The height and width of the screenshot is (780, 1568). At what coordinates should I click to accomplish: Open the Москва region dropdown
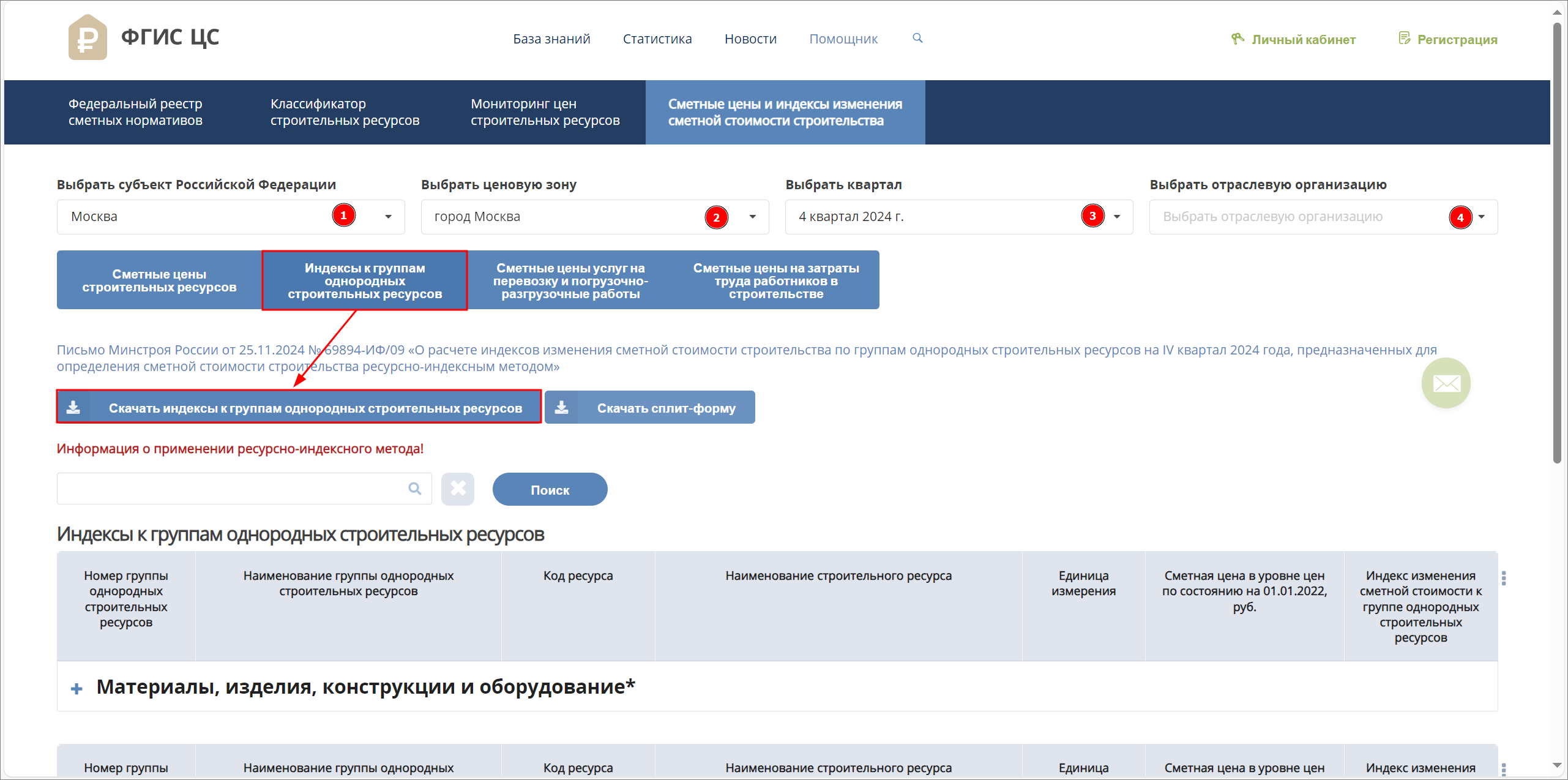tap(231, 217)
